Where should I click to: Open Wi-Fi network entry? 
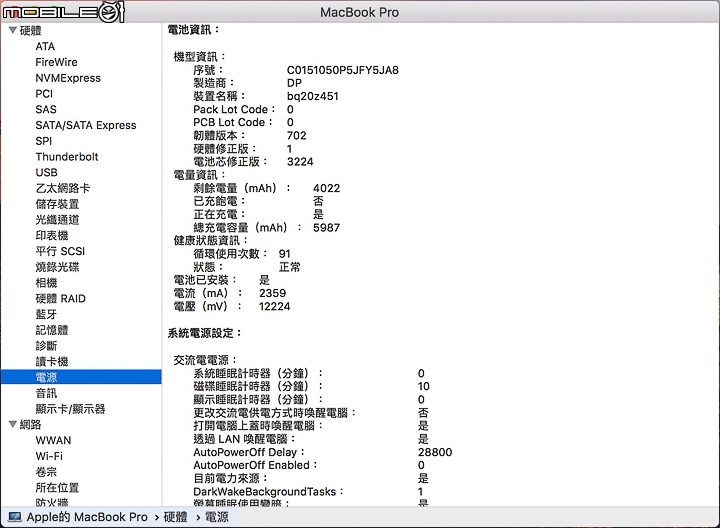point(49,456)
